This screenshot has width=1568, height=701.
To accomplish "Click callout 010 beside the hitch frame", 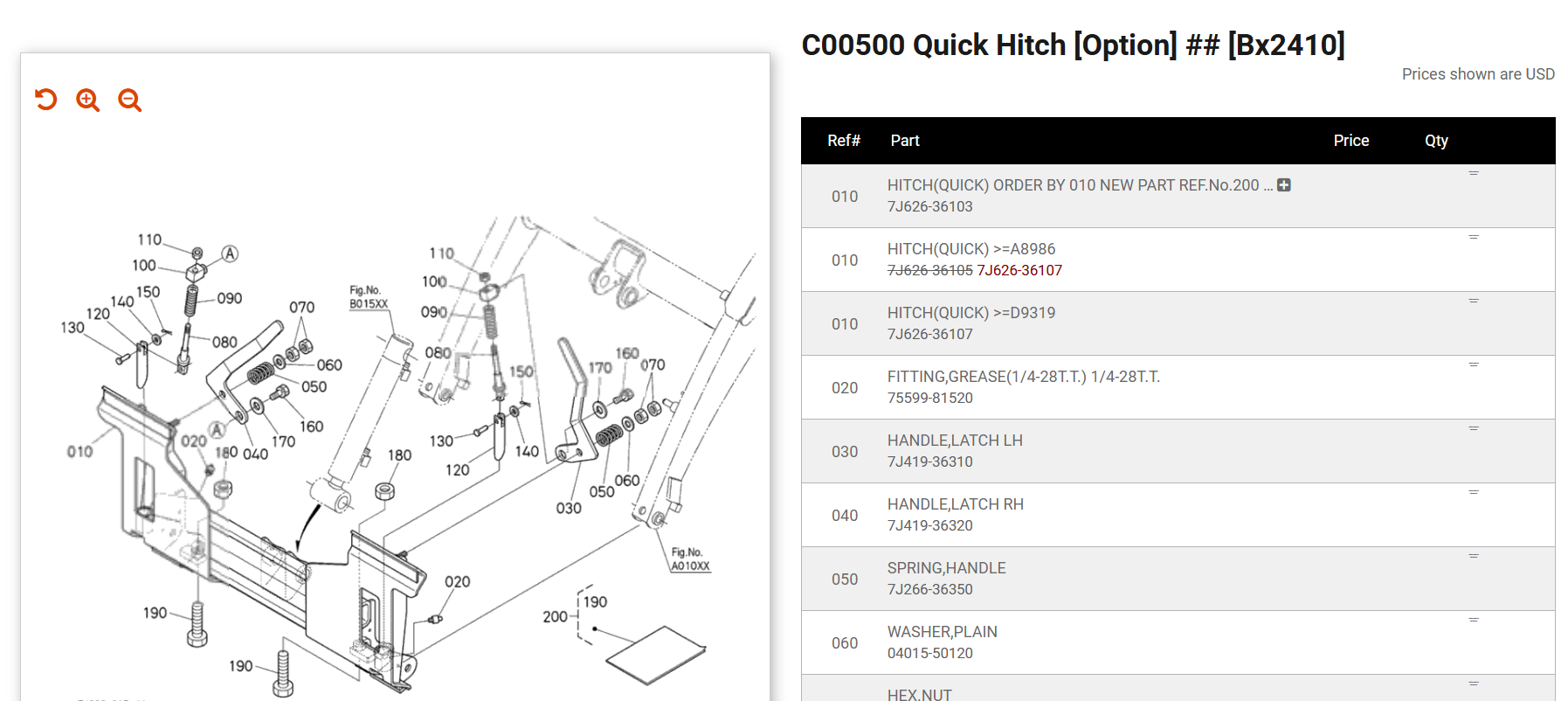I will pyautogui.click(x=79, y=451).
